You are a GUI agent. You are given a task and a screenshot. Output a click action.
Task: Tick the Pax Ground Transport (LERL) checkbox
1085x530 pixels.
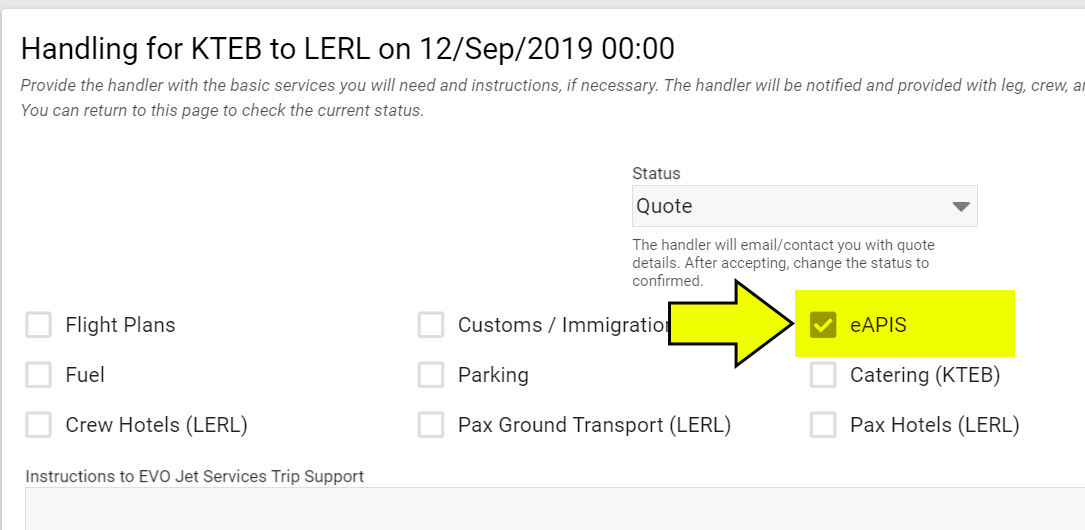pos(430,425)
